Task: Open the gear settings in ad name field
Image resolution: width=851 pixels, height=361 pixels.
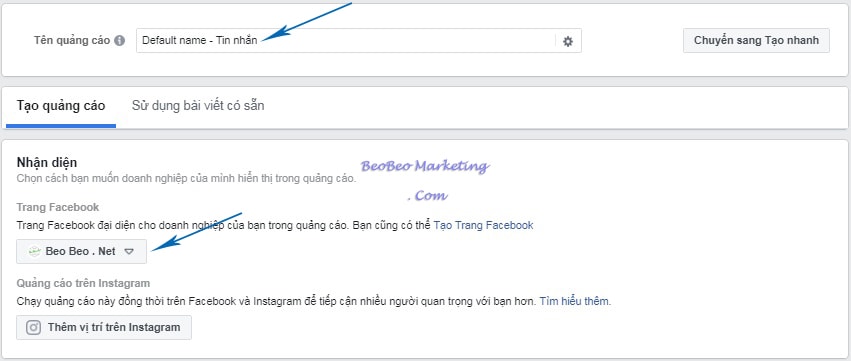Action: click(x=568, y=41)
